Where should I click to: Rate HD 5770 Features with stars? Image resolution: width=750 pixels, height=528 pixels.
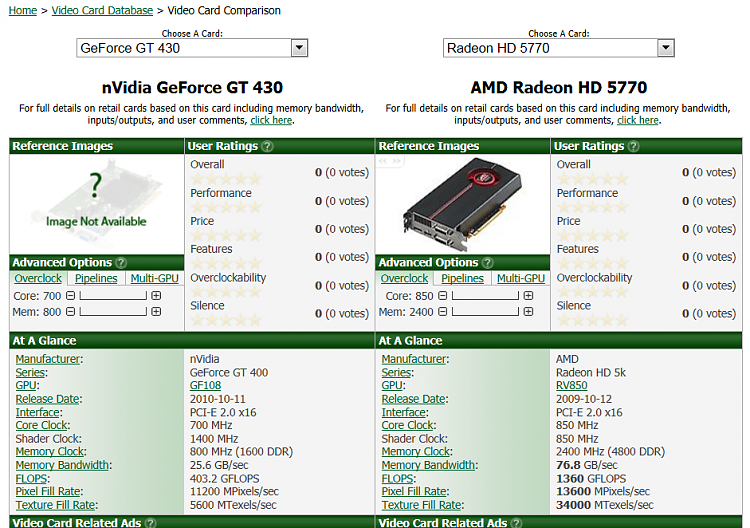point(592,264)
